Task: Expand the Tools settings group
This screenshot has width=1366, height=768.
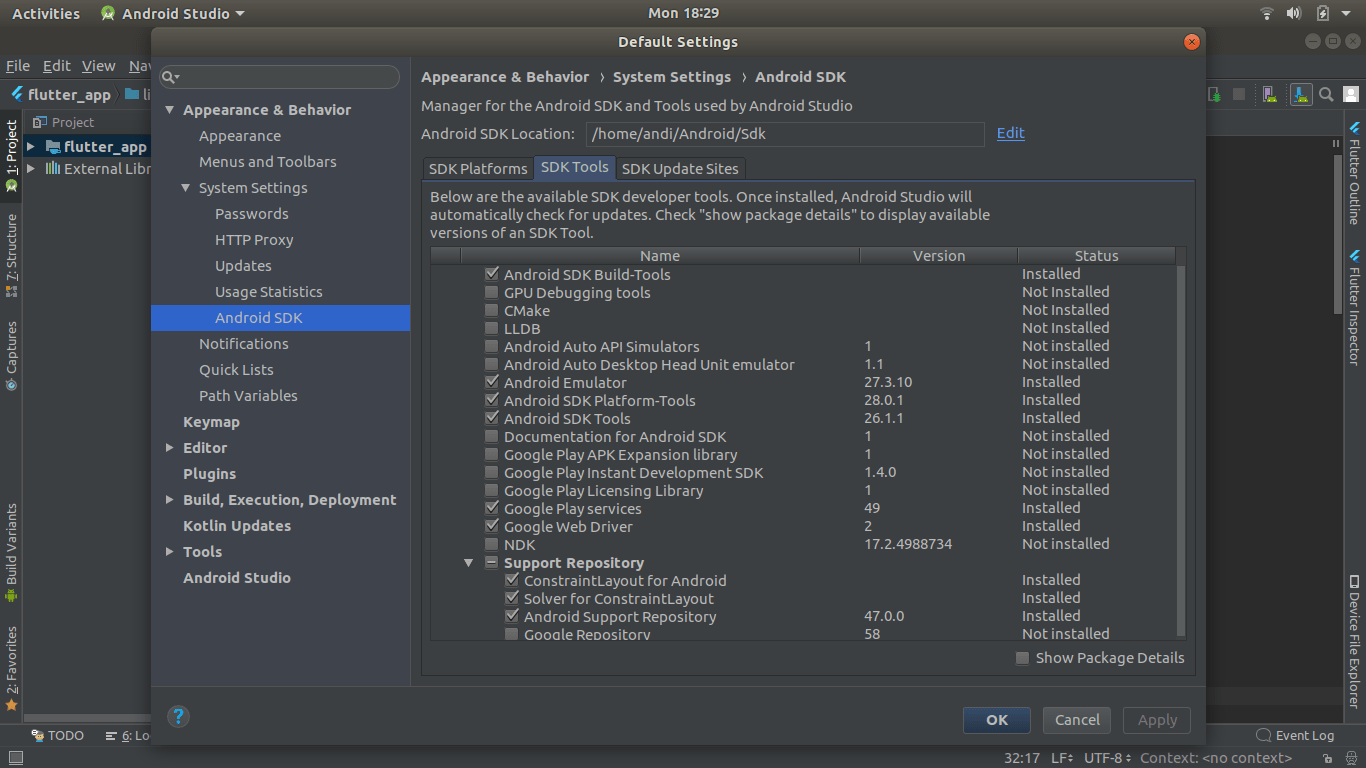Action: click(170, 552)
